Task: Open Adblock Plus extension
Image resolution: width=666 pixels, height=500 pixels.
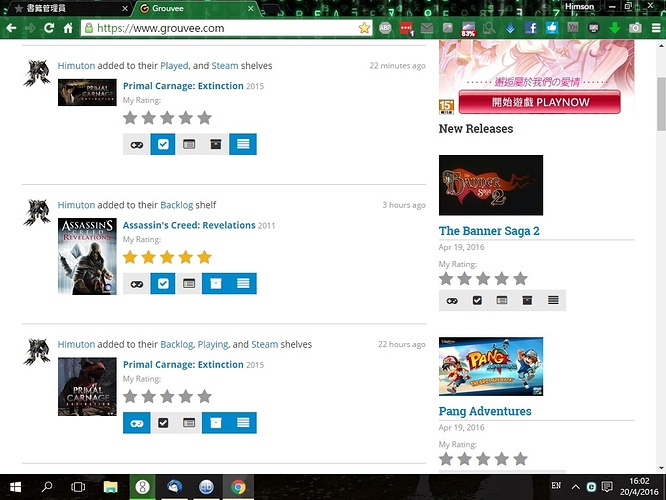Action: [385, 28]
